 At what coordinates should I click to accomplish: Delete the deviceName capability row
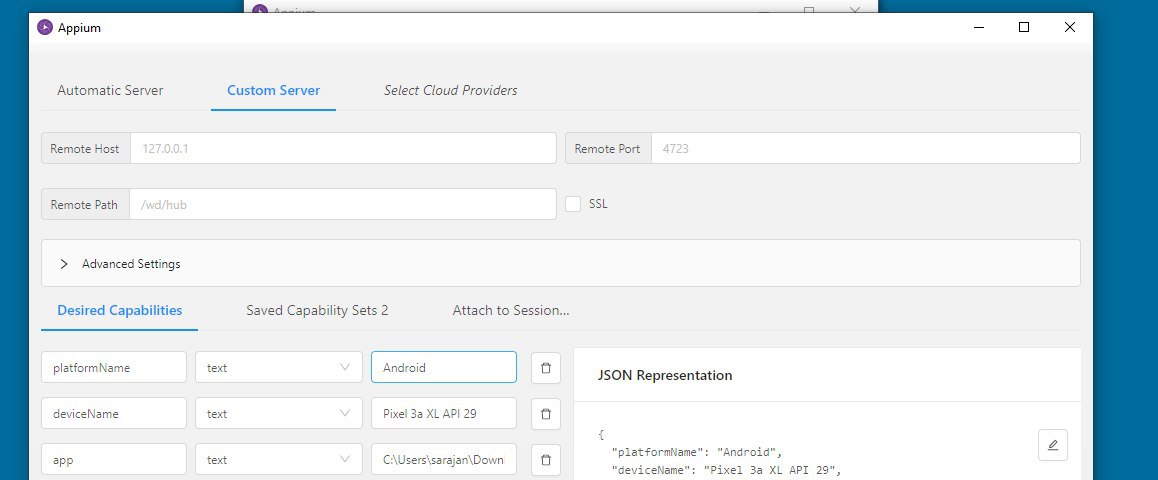coord(546,414)
